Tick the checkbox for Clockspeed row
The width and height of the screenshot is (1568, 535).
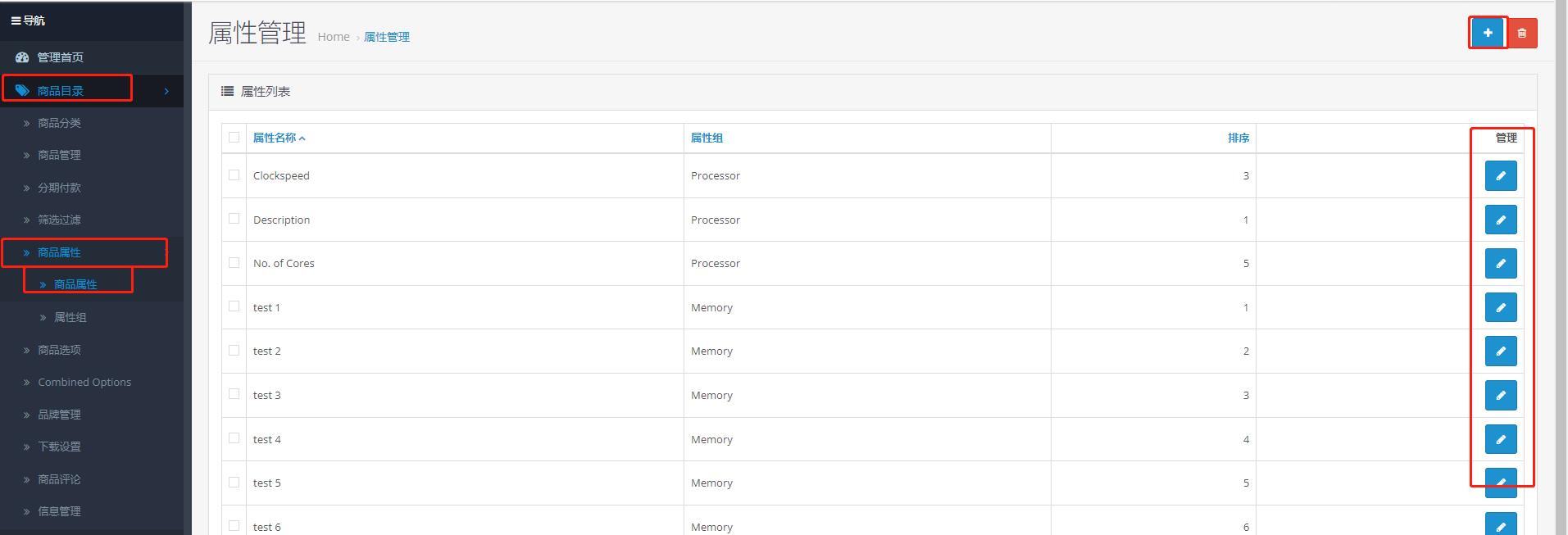pos(234,175)
